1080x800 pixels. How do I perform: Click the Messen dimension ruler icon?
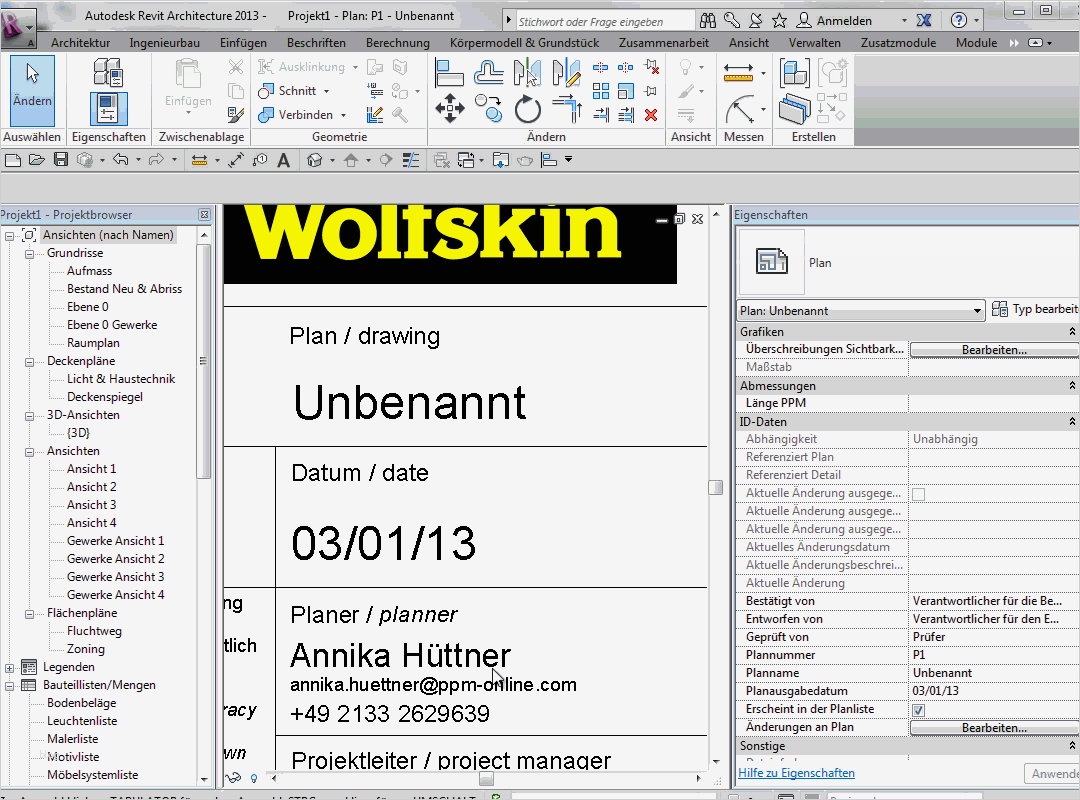tap(738, 72)
